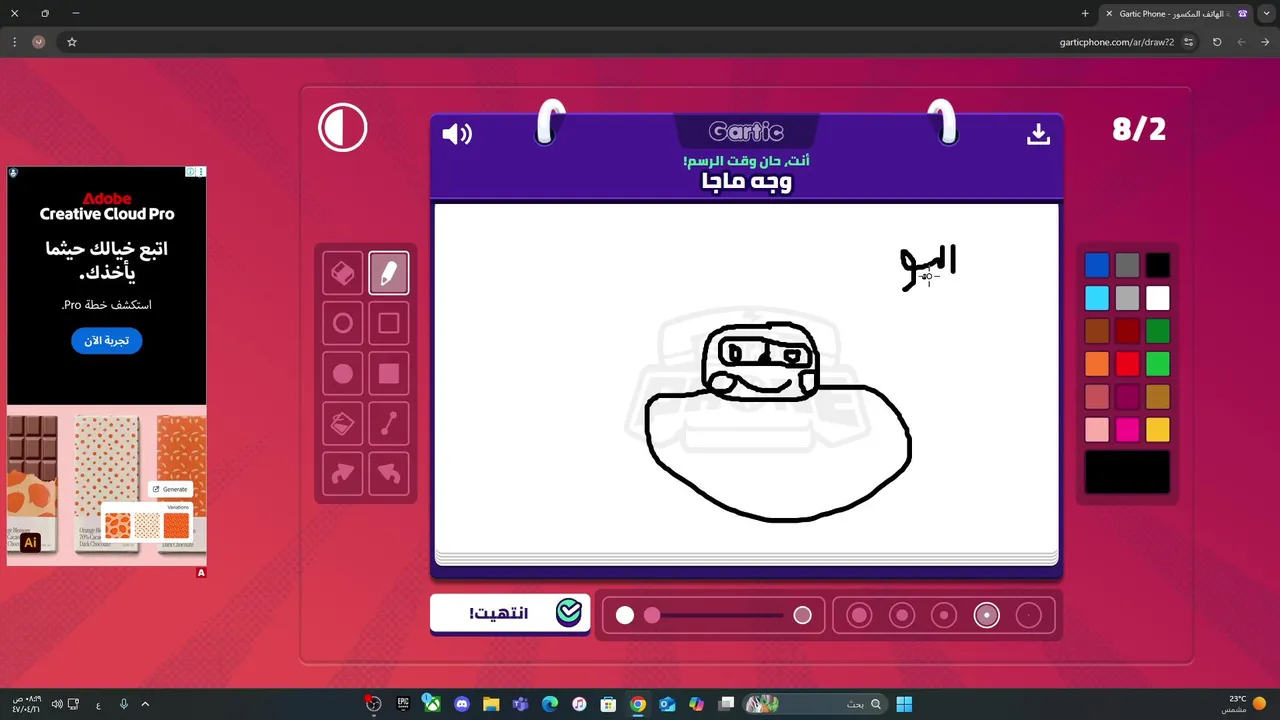Open the large current-color picker box
The image size is (1280, 720).
coord(1127,472)
